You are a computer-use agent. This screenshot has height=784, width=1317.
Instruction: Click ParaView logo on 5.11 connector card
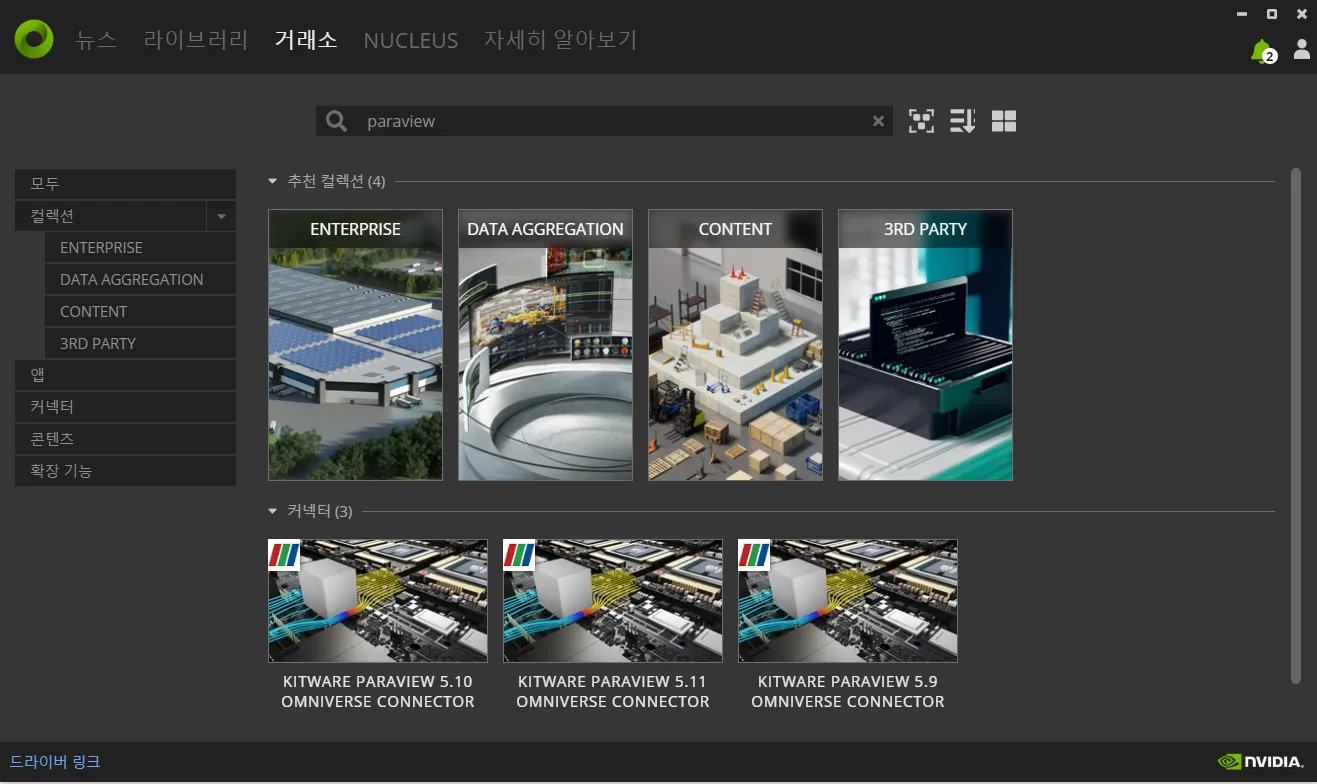click(x=519, y=555)
